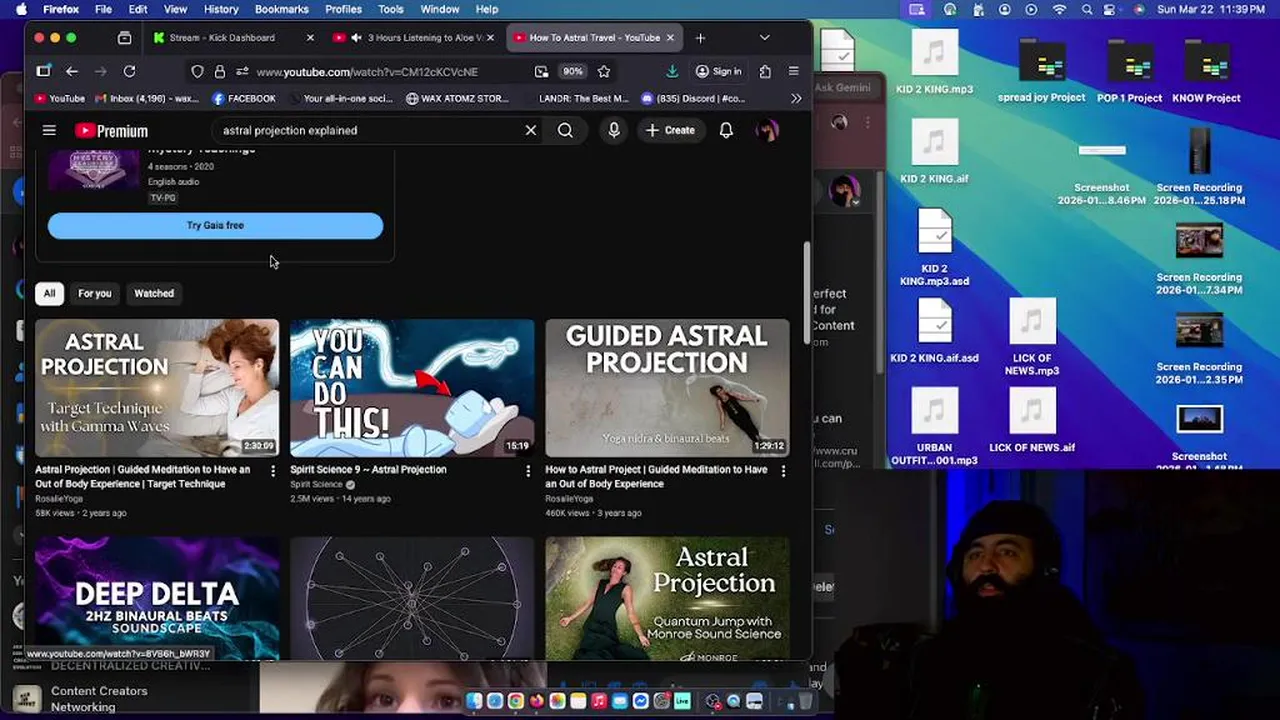Image resolution: width=1280 pixels, height=720 pixels.
Task: Open the Profiles menu
Action: click(343, 9)
